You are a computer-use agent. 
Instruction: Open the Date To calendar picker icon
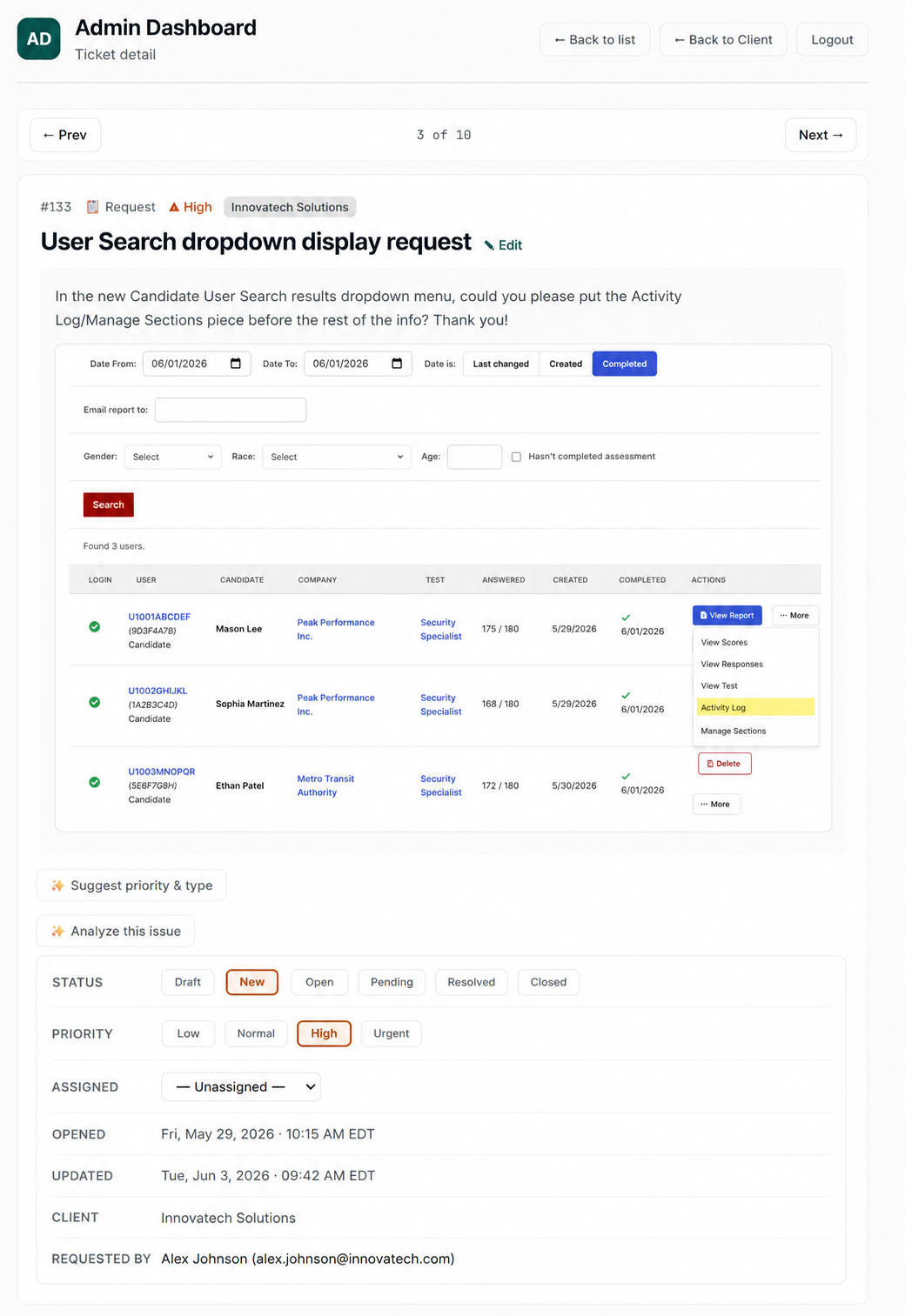(x=397, y=364)
